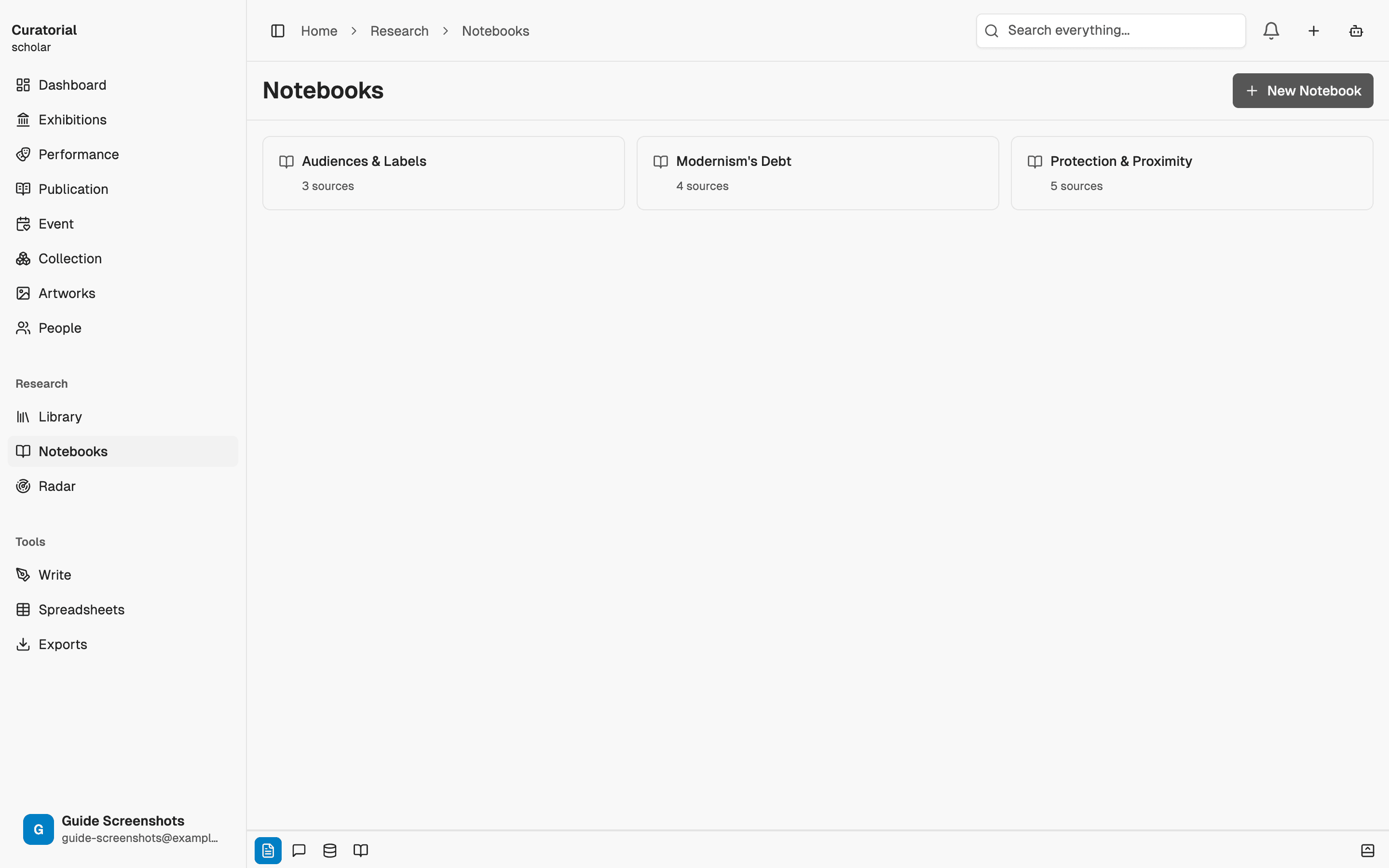Create a New Notebook

(1302, 91)
